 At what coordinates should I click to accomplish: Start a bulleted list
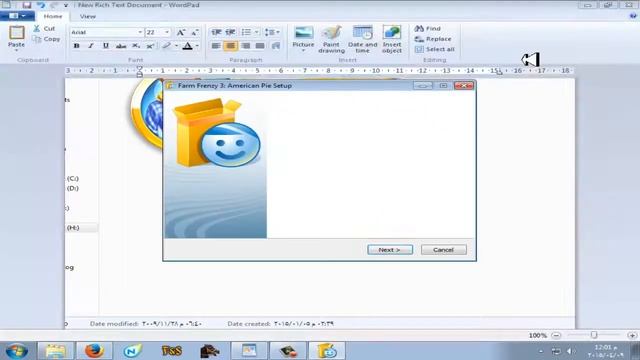click(246, 32)
